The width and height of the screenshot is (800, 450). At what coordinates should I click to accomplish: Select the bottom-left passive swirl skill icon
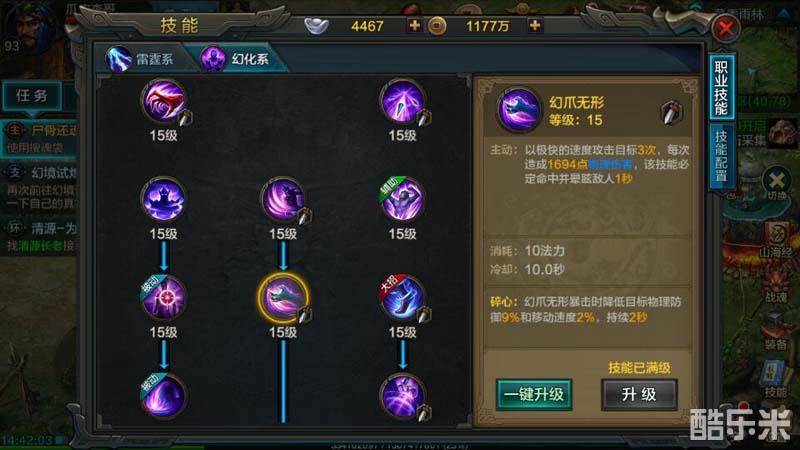[163, 396]
